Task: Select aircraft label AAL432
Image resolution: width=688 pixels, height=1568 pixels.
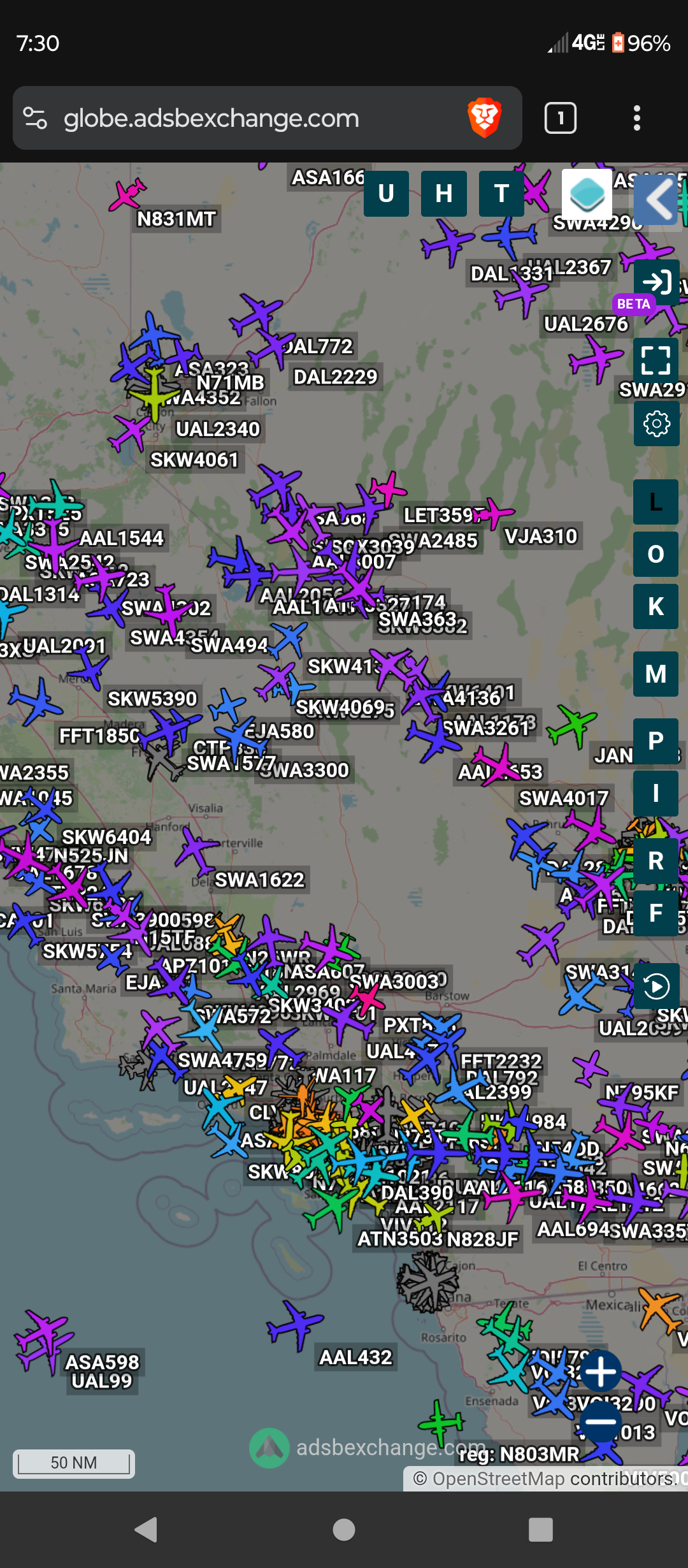Action: pyautogui.click(x=355, y=1357)
